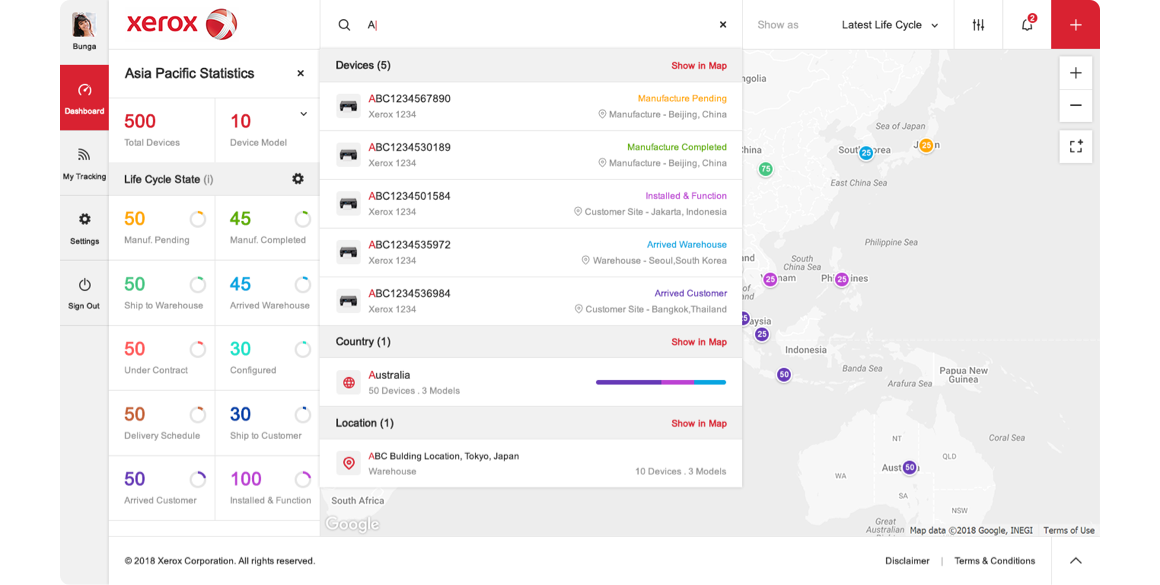Open My Tracking in the sidebar

pyautogui.click(x=84, y=163)
